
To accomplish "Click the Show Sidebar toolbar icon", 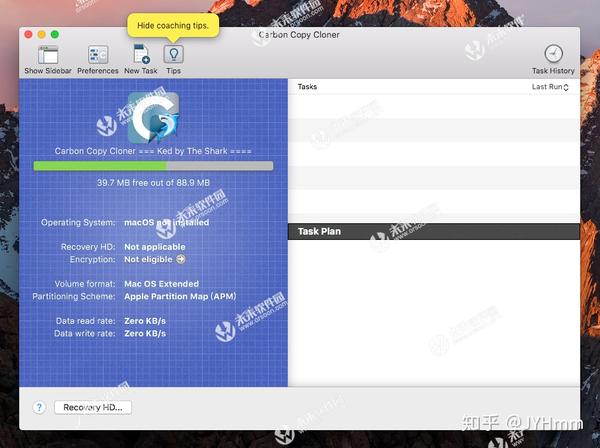I will pos(48,55).
